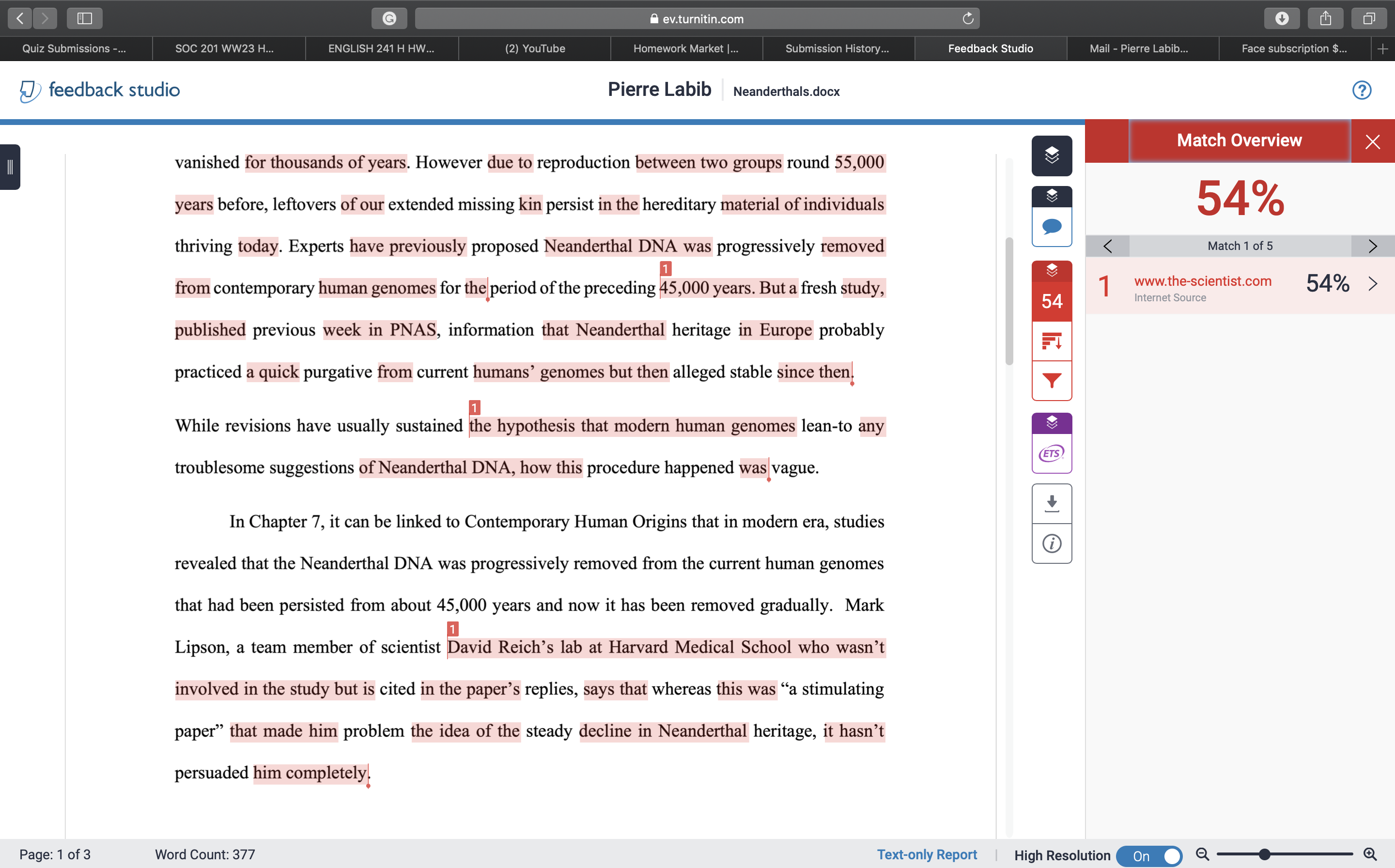Open the ETS e-rater icon

[1052, 453]
